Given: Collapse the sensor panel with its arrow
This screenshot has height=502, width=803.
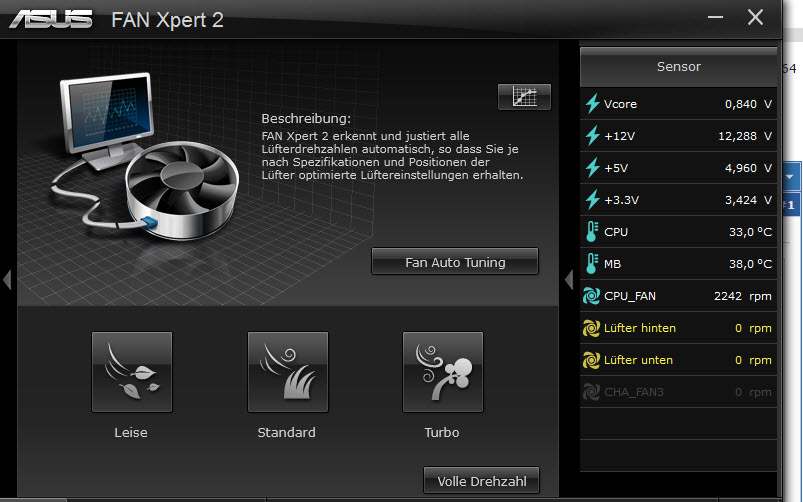Looking at the screenshot, I should [x=569, y=280].
